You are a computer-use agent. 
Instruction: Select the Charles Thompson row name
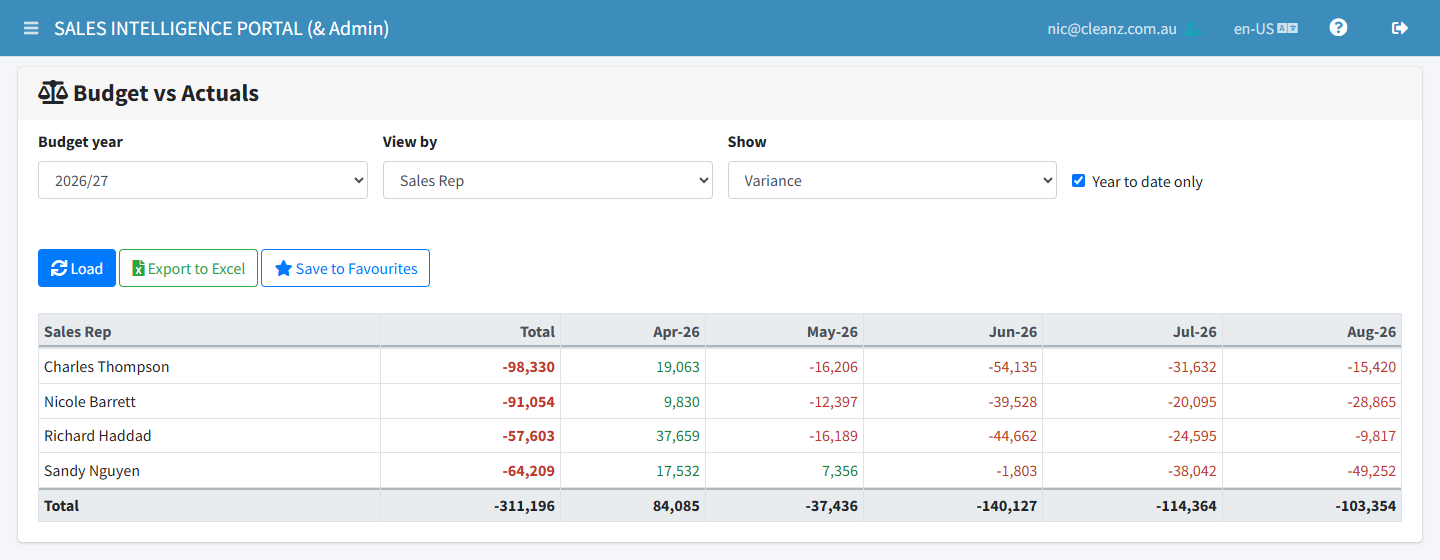(107, 366)
